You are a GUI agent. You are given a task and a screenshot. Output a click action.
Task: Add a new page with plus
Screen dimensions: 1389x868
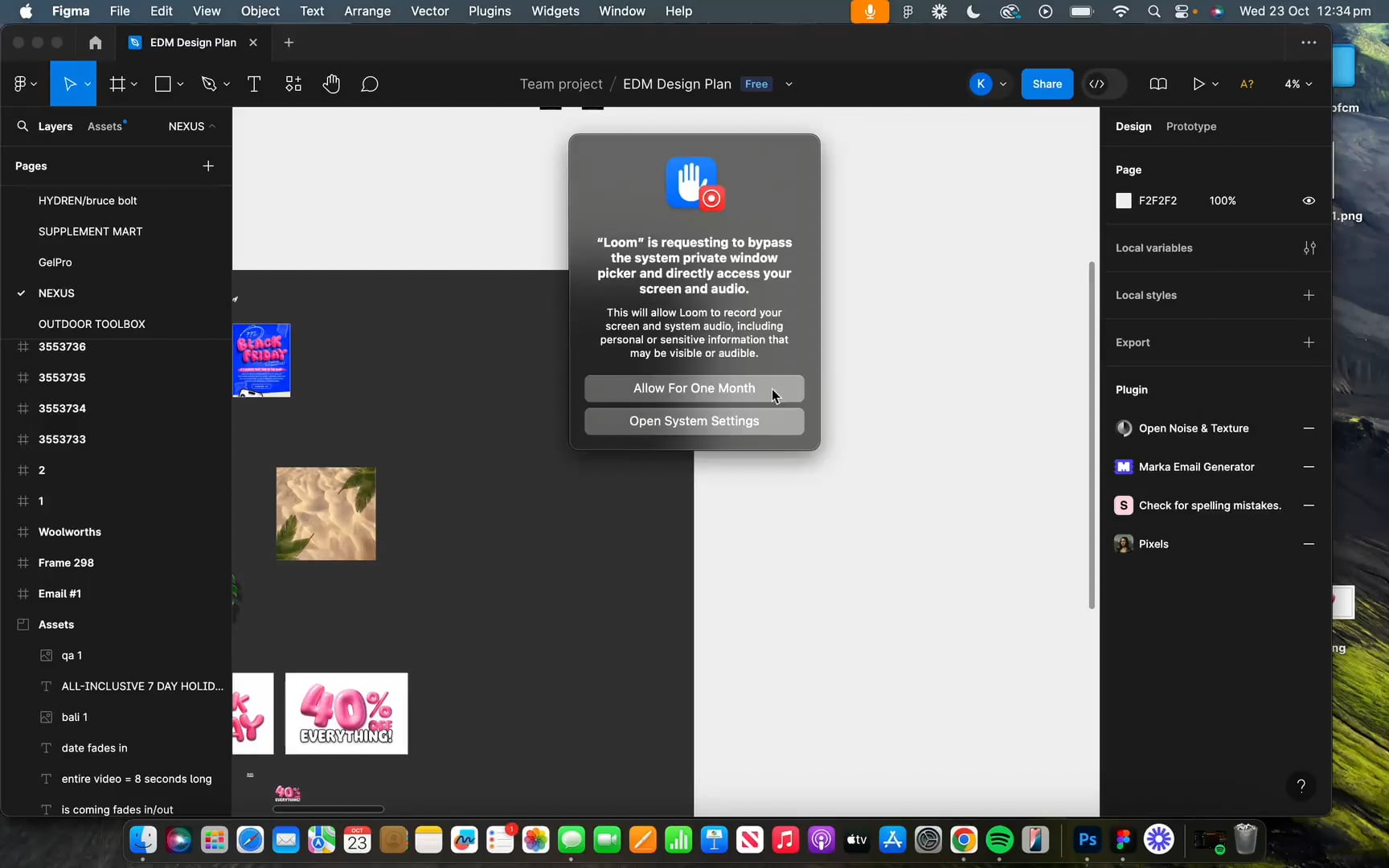click(x=208, y=166)
